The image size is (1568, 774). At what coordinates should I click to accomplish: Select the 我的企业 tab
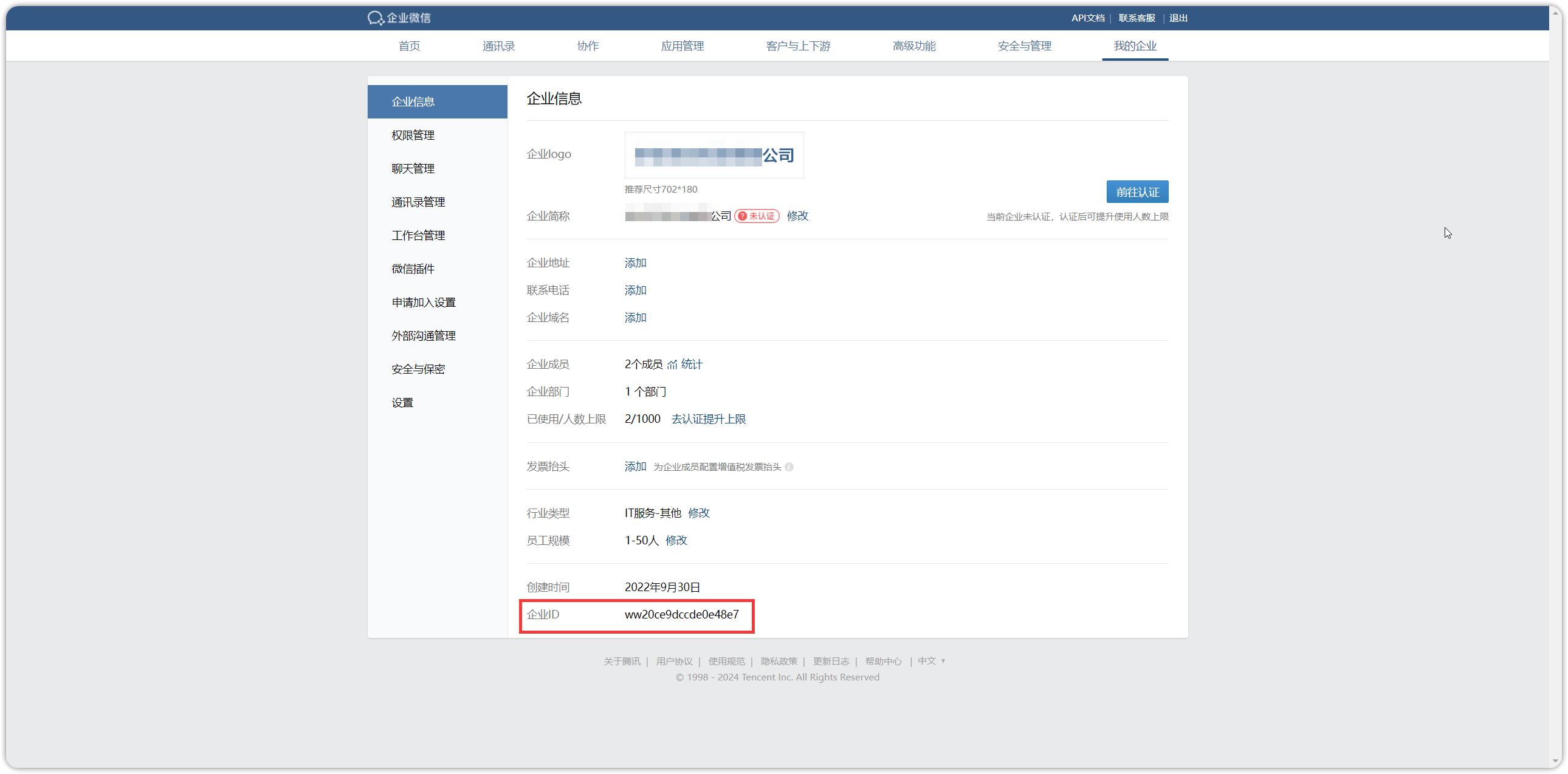[1135, 46]
